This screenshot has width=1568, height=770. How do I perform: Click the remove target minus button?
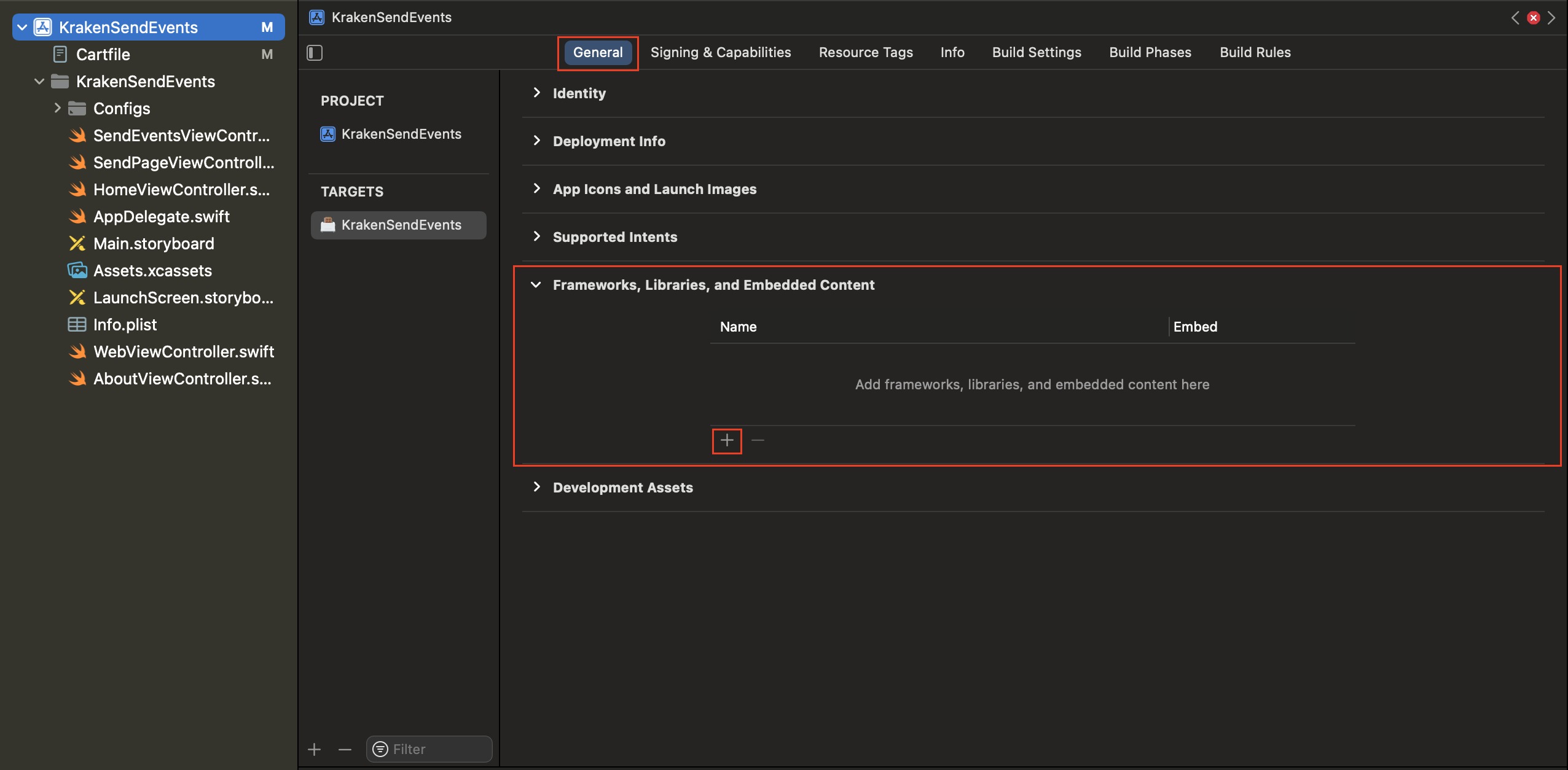345,749
